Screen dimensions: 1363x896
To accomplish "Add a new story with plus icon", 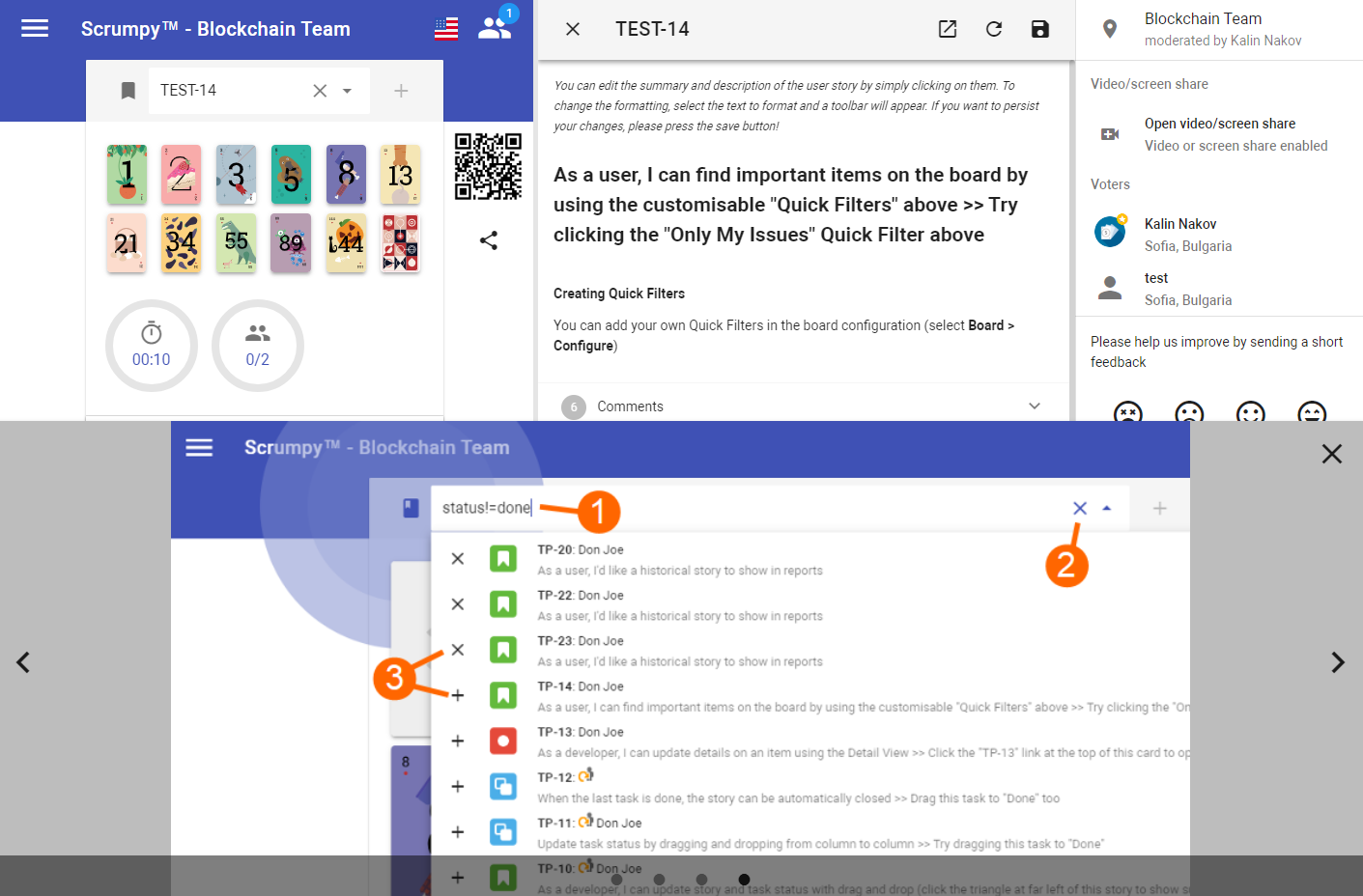I will point(401,91).
